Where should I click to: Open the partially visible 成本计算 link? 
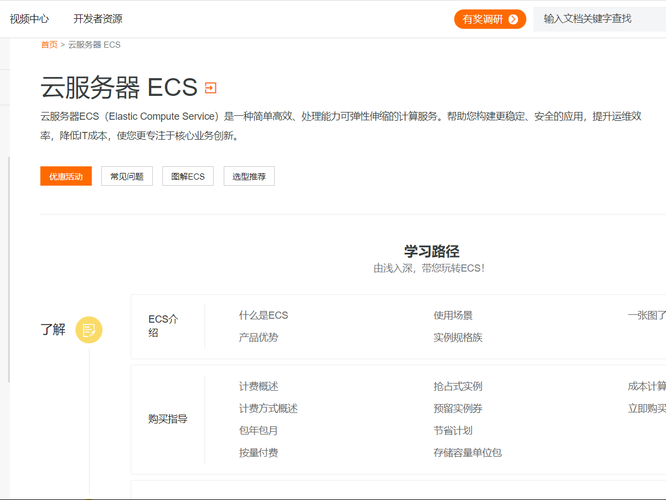coord(647,386)
